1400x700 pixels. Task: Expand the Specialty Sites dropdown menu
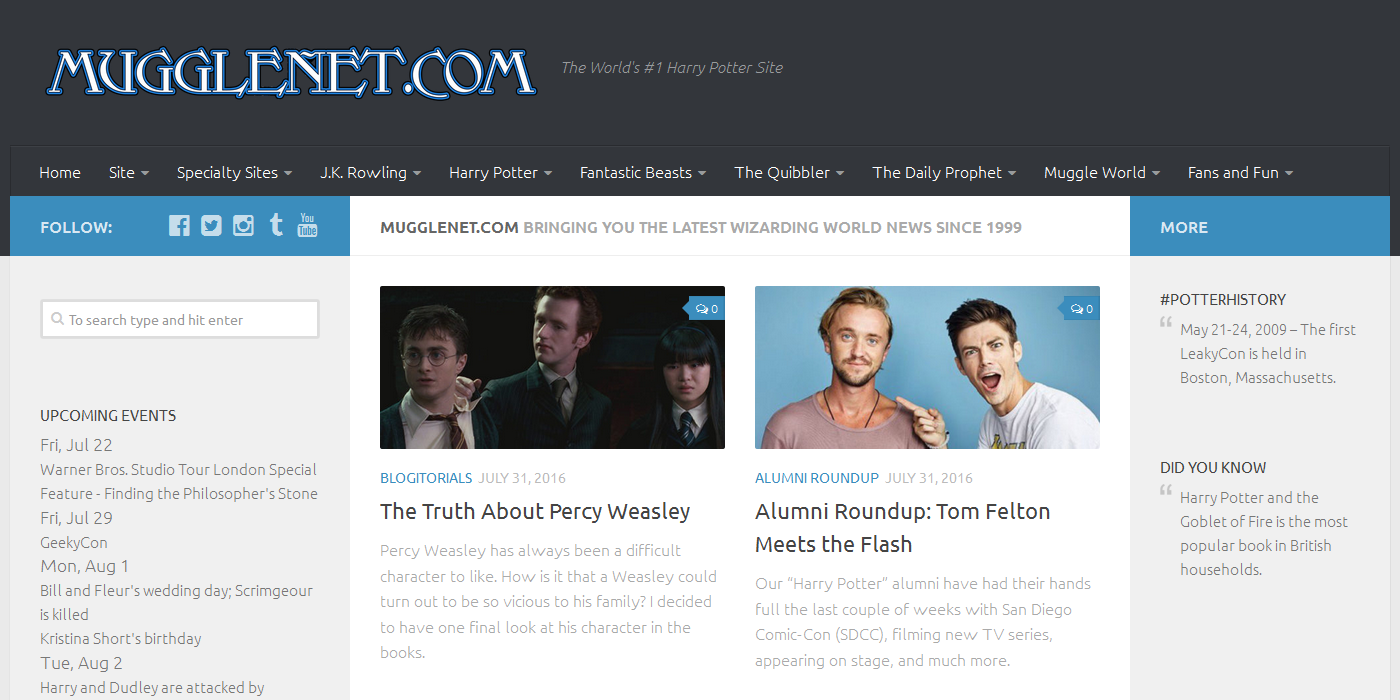coord(235,172)
